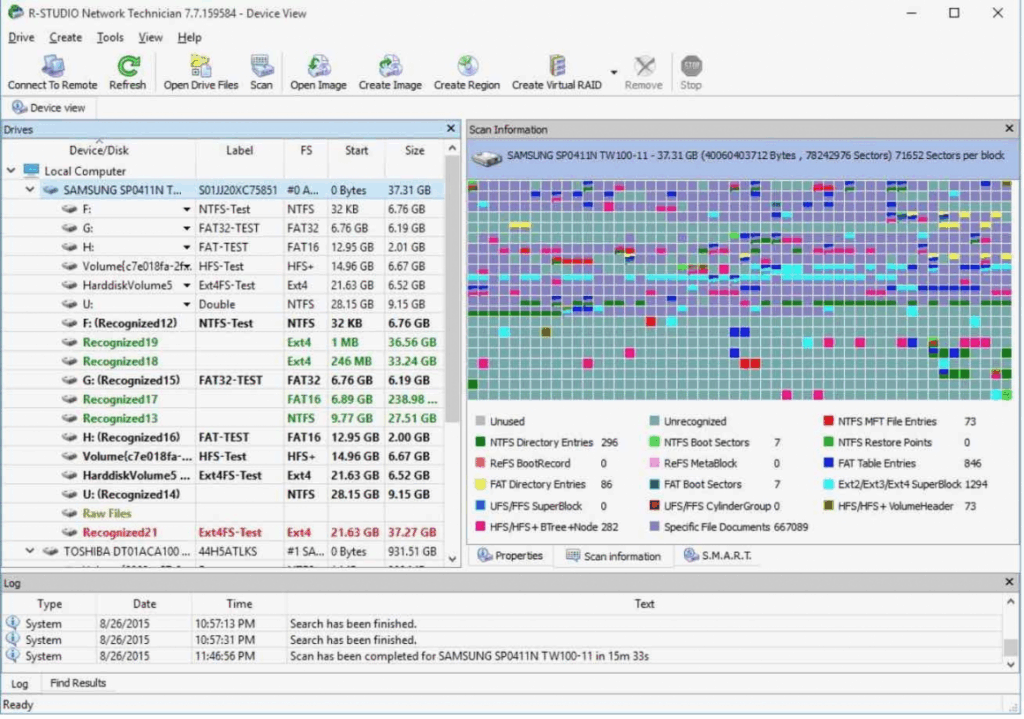Open the dropdown arrow for partition U:

(187, 304)
